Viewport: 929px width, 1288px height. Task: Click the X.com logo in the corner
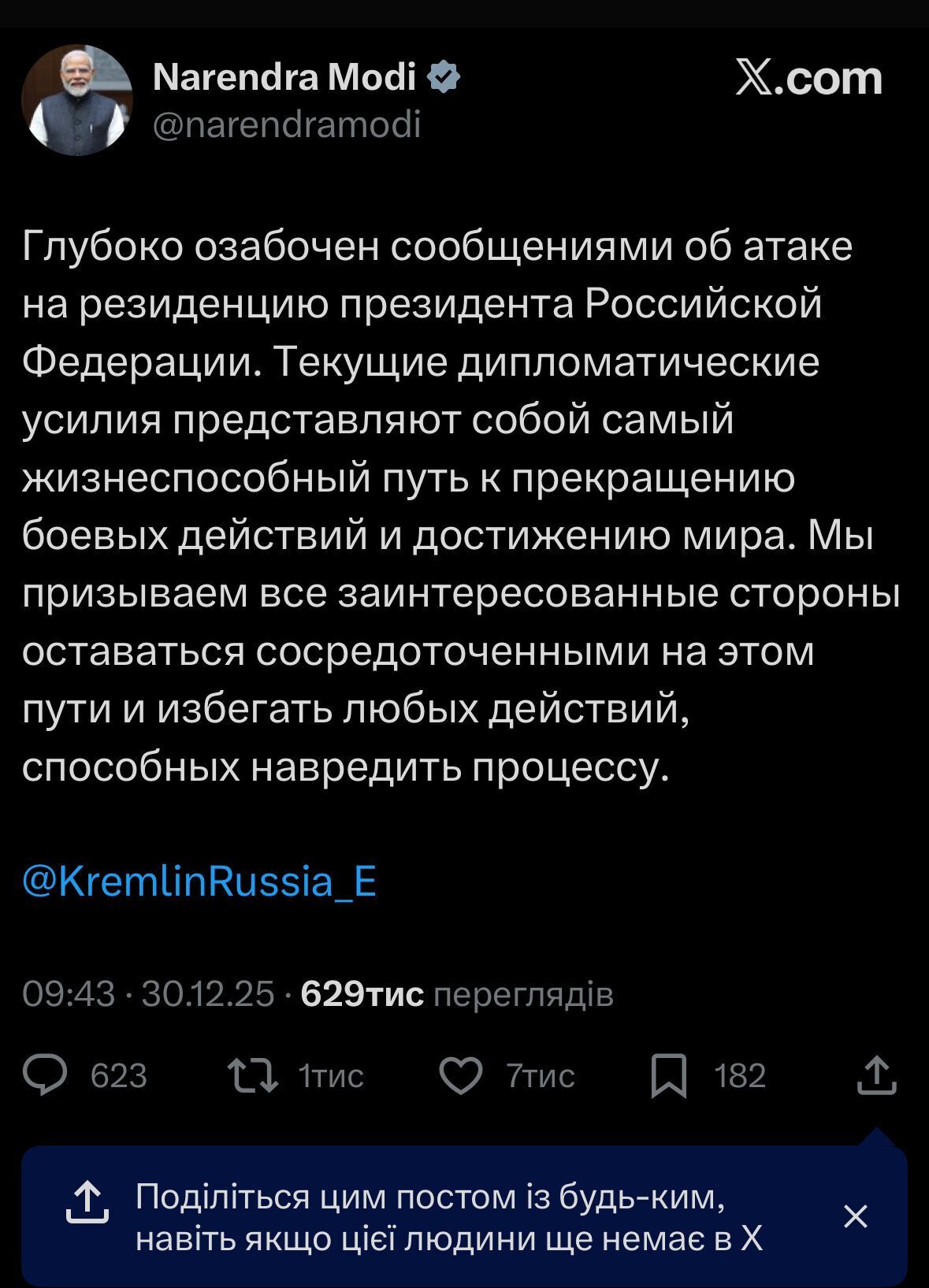point(809,78)
